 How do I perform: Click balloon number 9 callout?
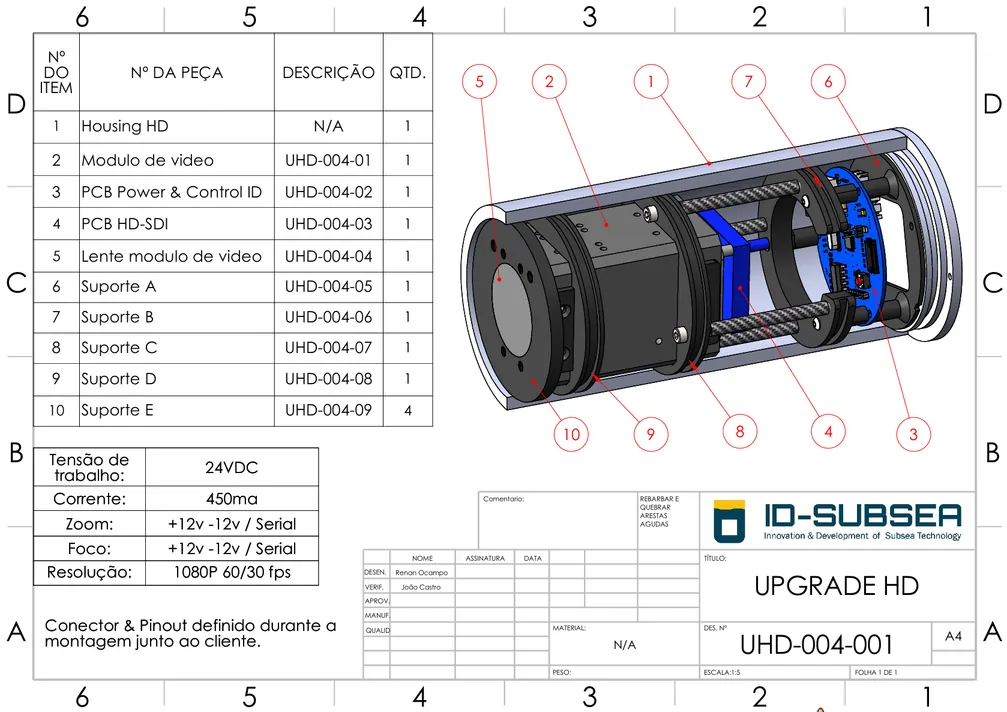pyautogui.click(x=651, y=434)
